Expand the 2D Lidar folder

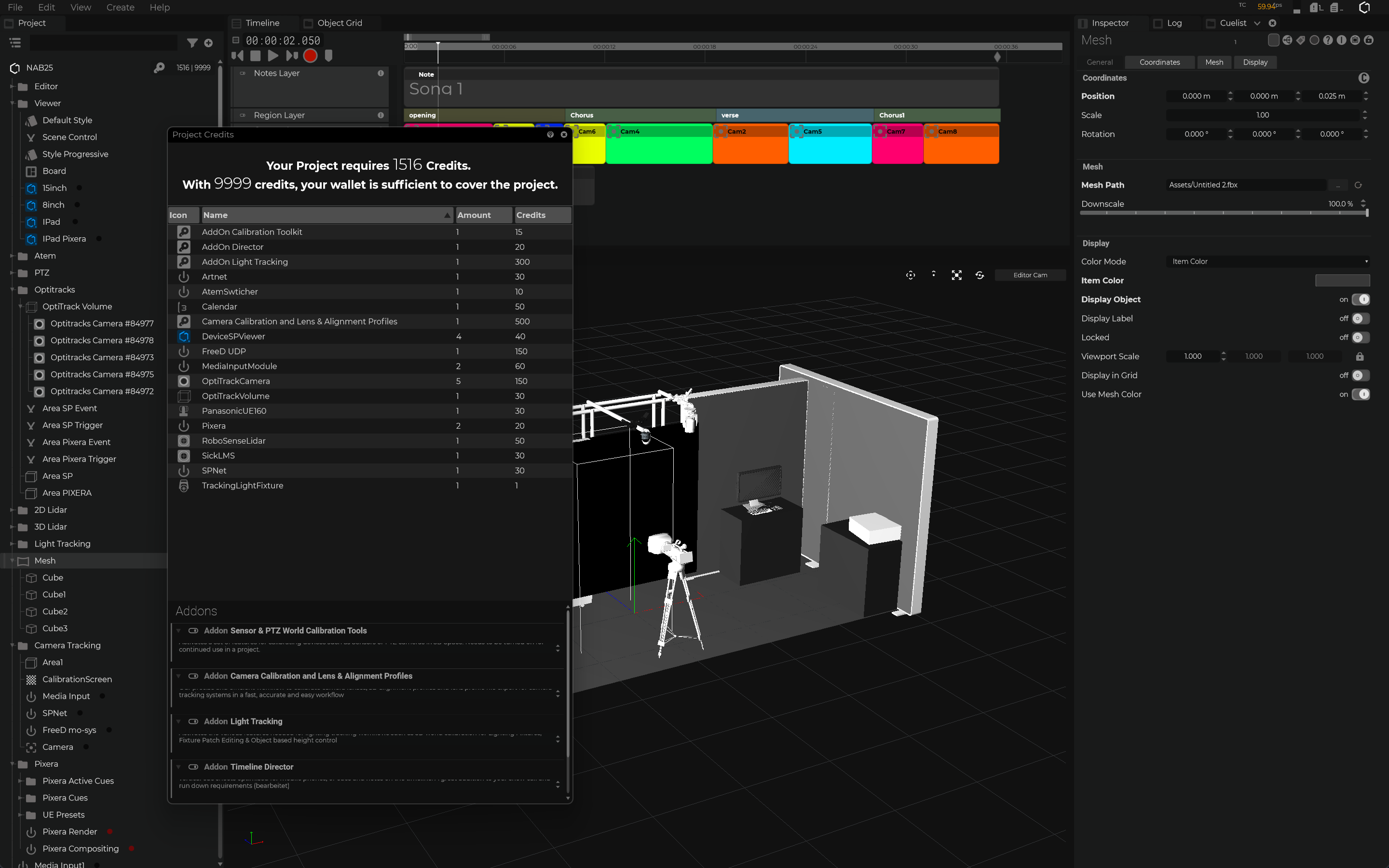coord(12,510)
